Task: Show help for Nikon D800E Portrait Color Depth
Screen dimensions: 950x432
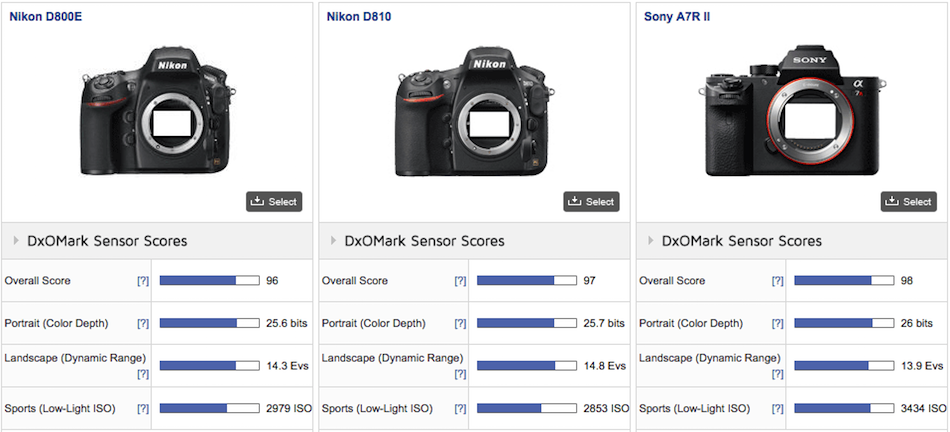Action: [x=143, y=324]
